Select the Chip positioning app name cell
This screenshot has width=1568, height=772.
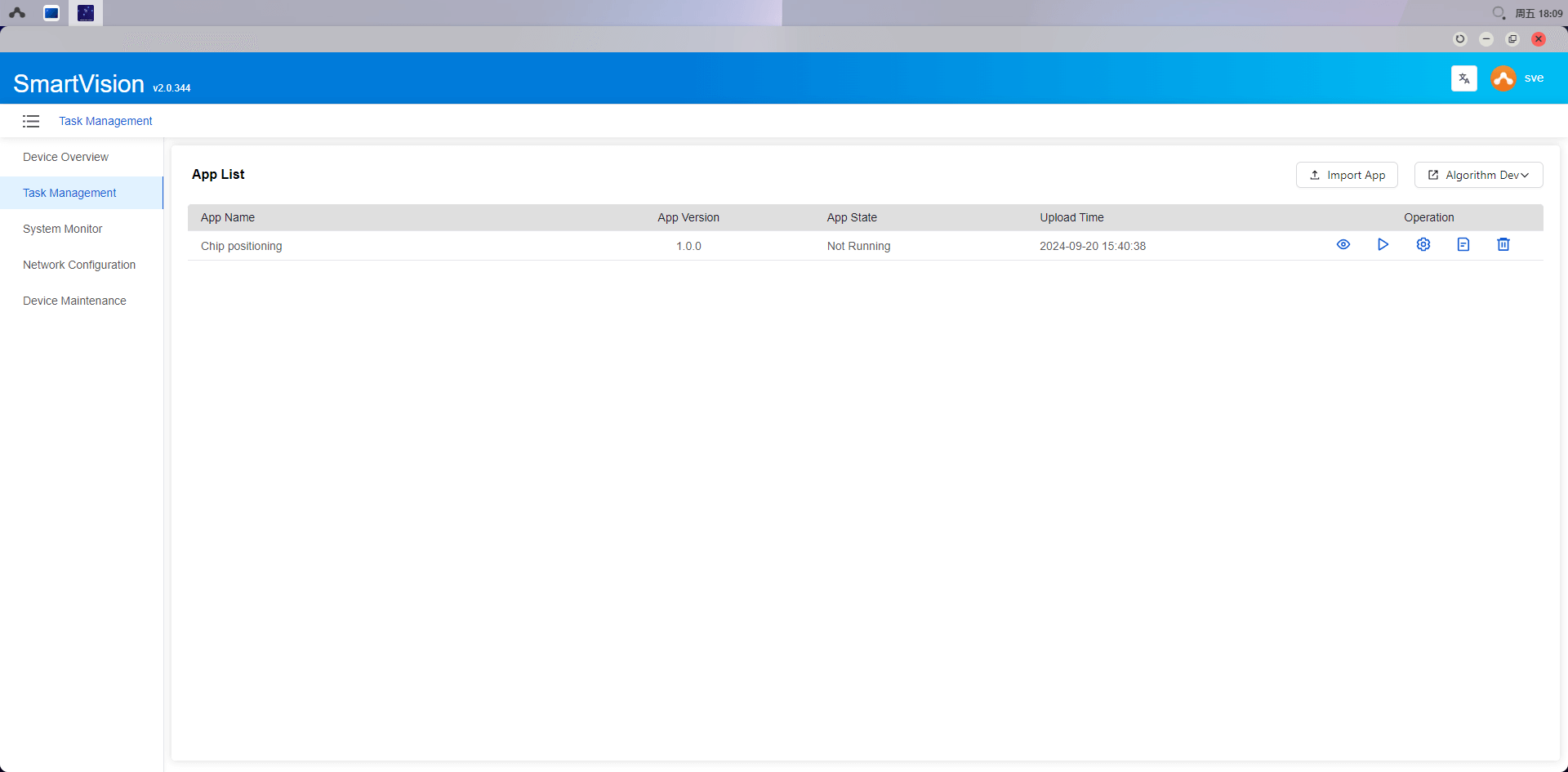pyautogui.click(x=242, y=246)
